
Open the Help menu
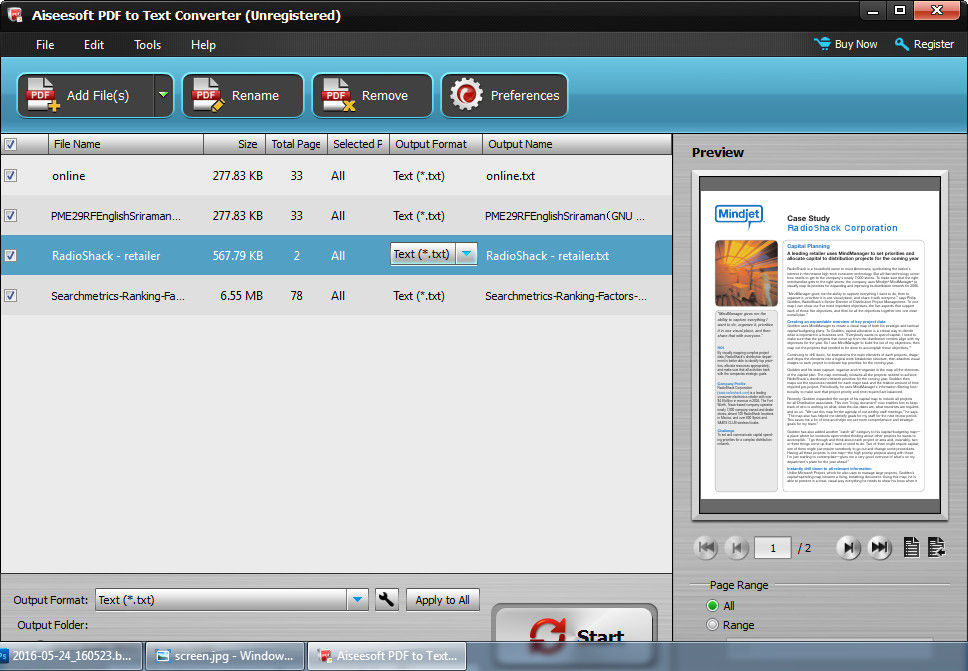pos(203,44)
